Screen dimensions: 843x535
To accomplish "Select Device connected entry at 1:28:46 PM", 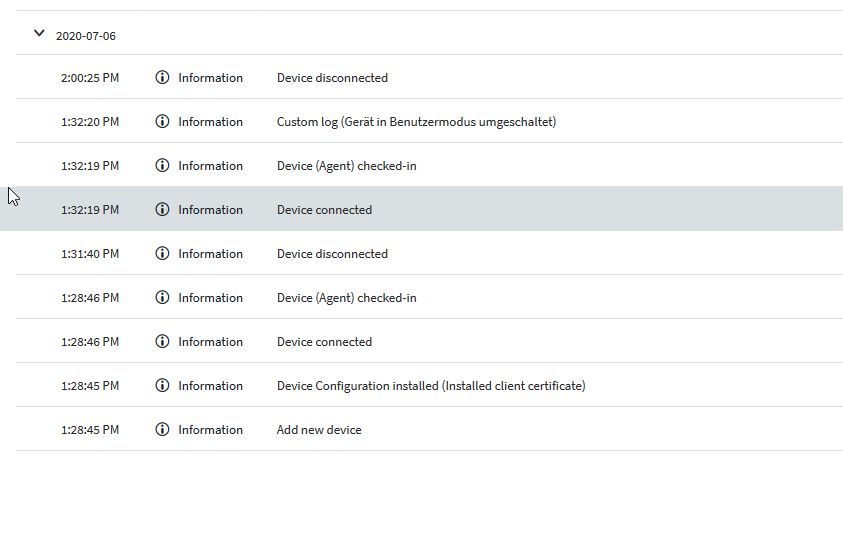I will point(324,342).
